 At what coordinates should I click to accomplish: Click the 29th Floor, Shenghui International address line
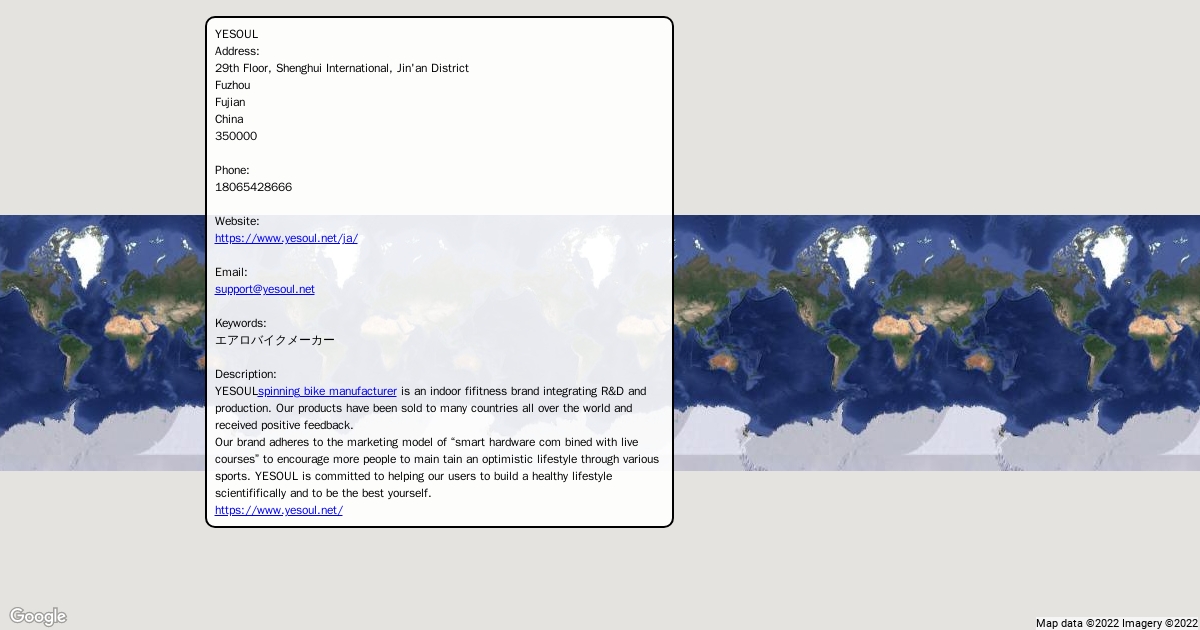point(341,68)
